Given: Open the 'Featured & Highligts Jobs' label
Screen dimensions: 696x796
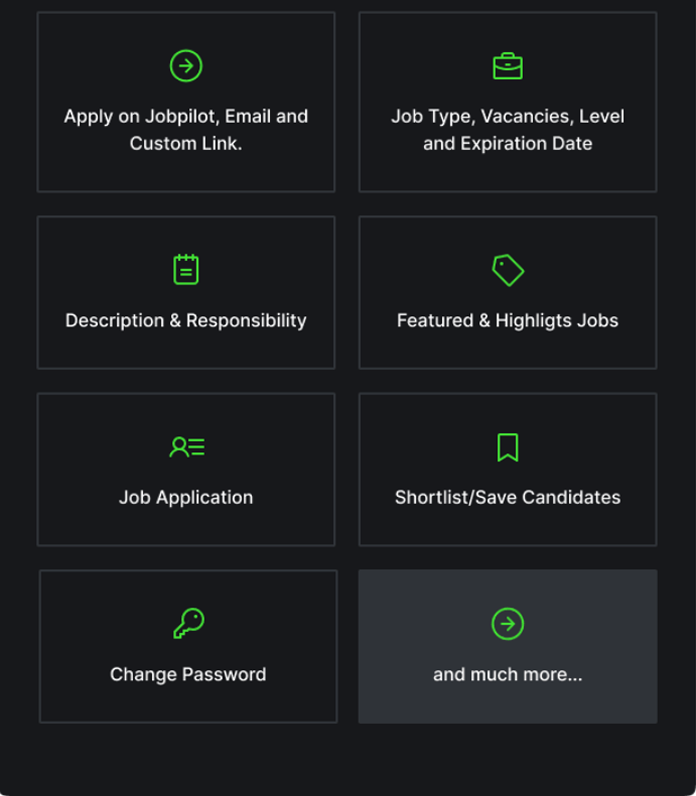Looking at the screenshot, I should [x=508, y=321].
